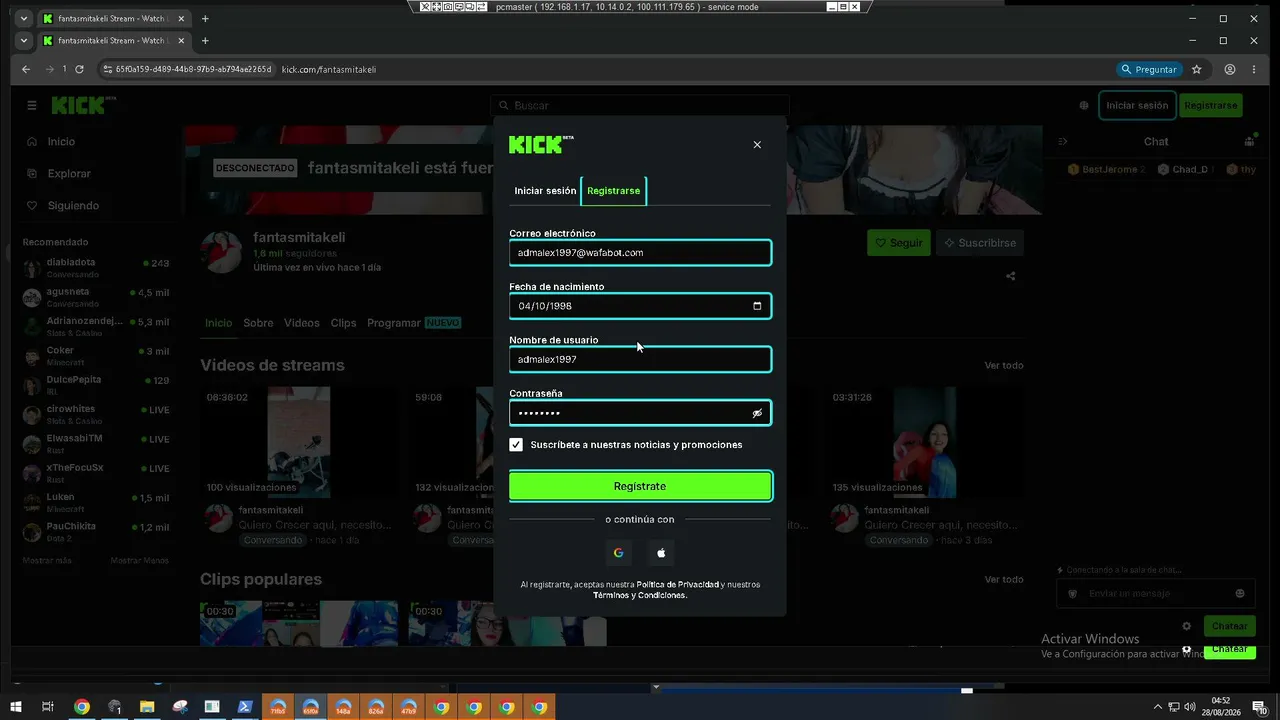Open chat users icon beside Chat title
The height and width of the screenshot is (720, 1280).
pyautogui.click(x=1249, y=142)
